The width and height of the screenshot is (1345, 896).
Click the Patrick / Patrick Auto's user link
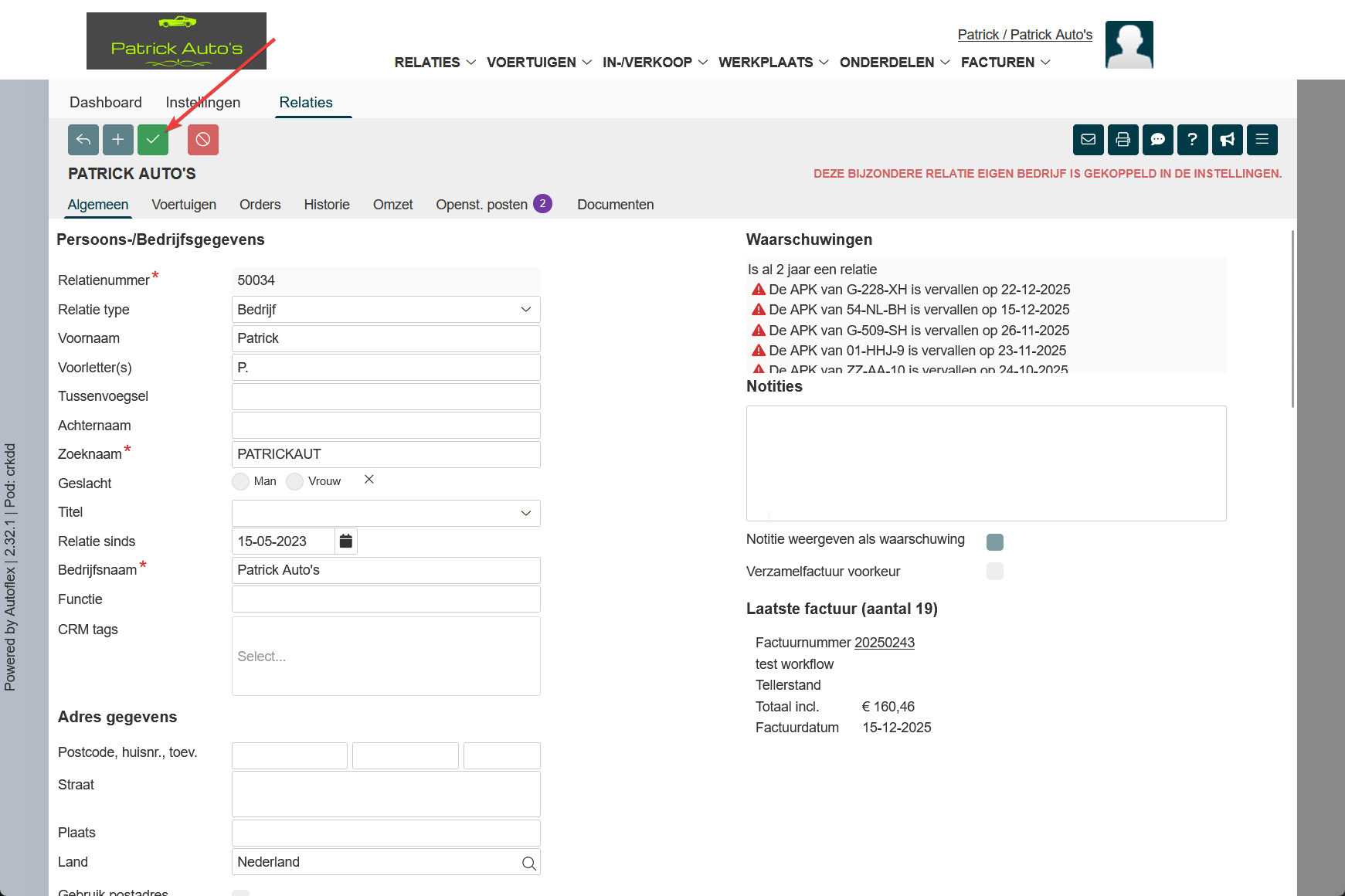click(1024, 35)
